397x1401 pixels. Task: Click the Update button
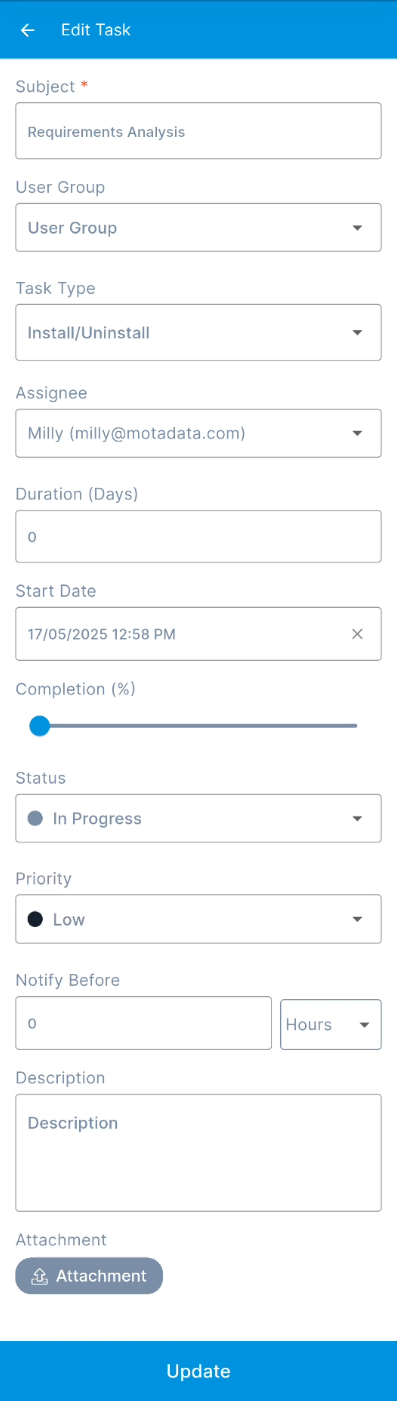click(198, 1371)
